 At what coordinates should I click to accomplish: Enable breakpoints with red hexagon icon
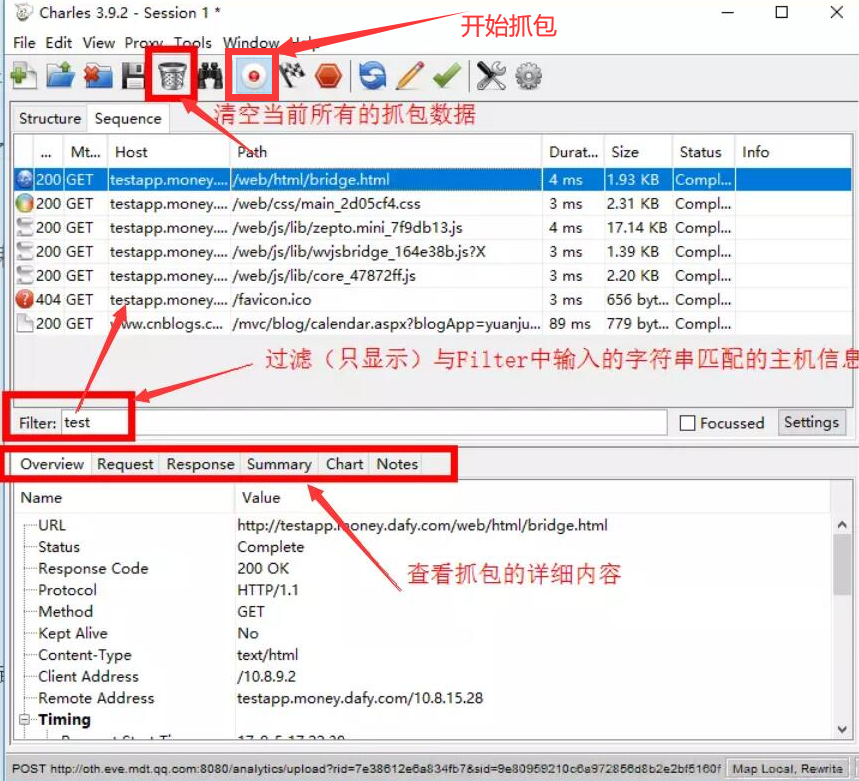pos(329,75)
